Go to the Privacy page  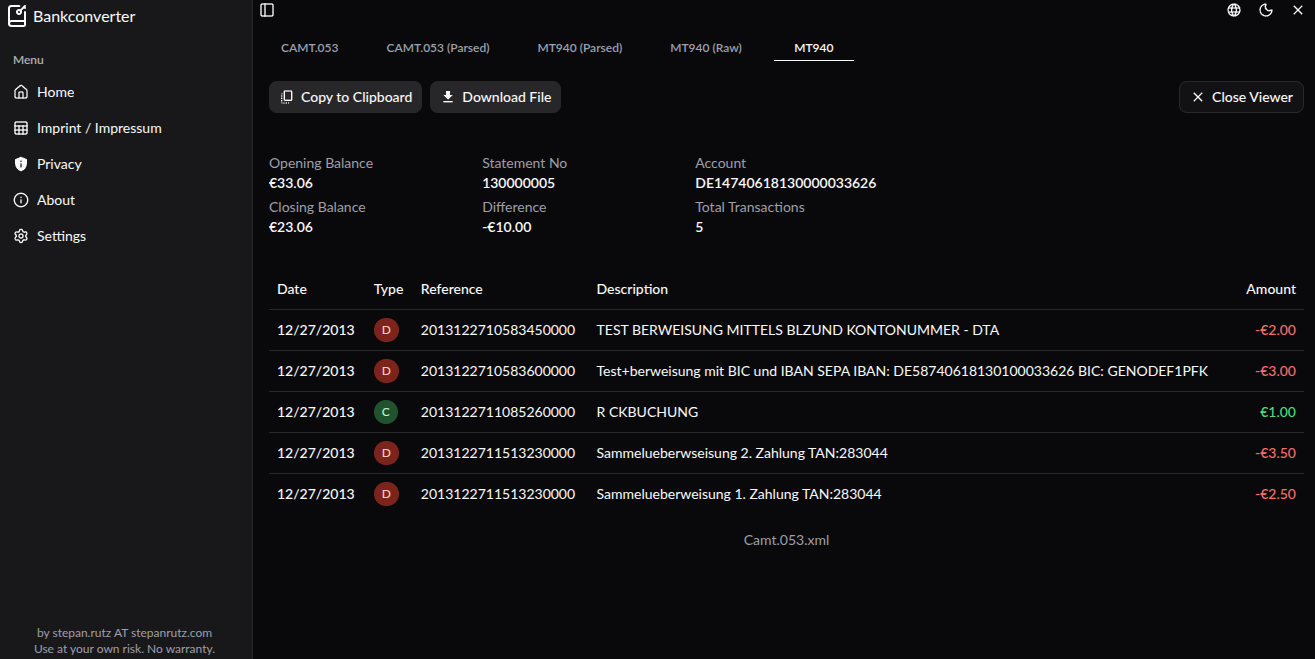59,164
